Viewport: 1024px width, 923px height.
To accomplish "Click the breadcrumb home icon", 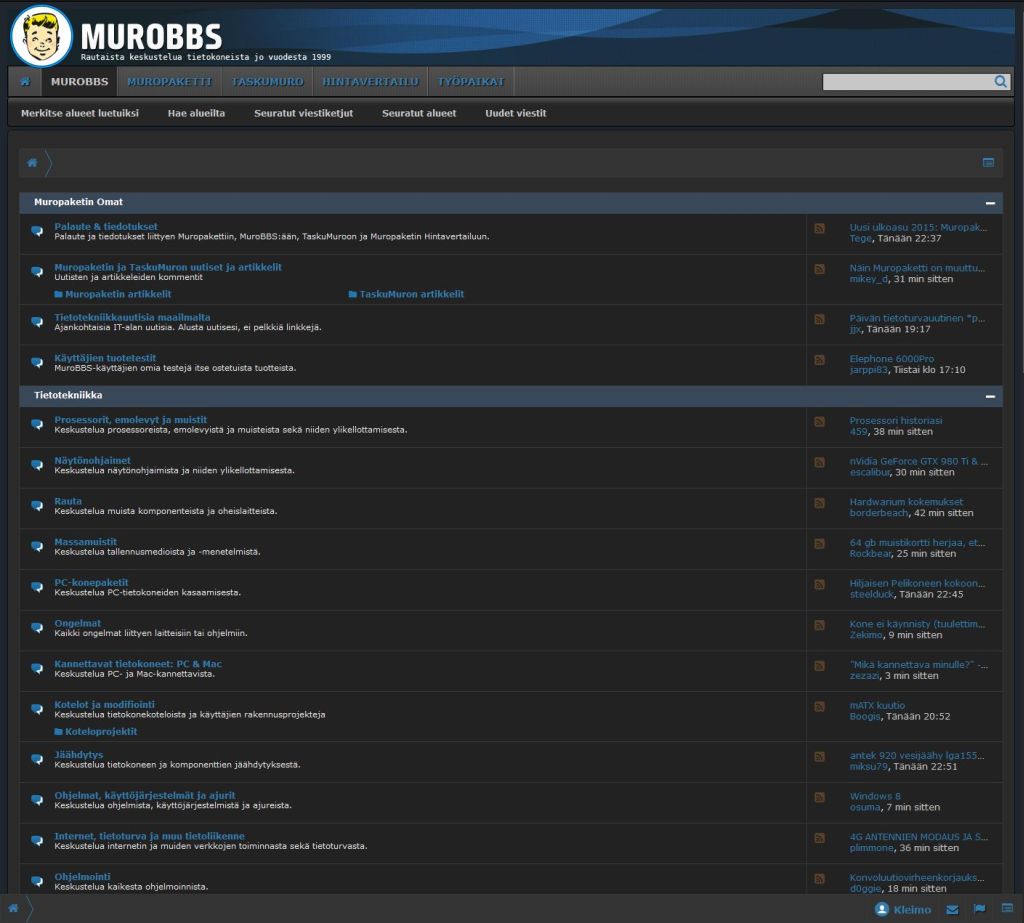I will 32,163.
